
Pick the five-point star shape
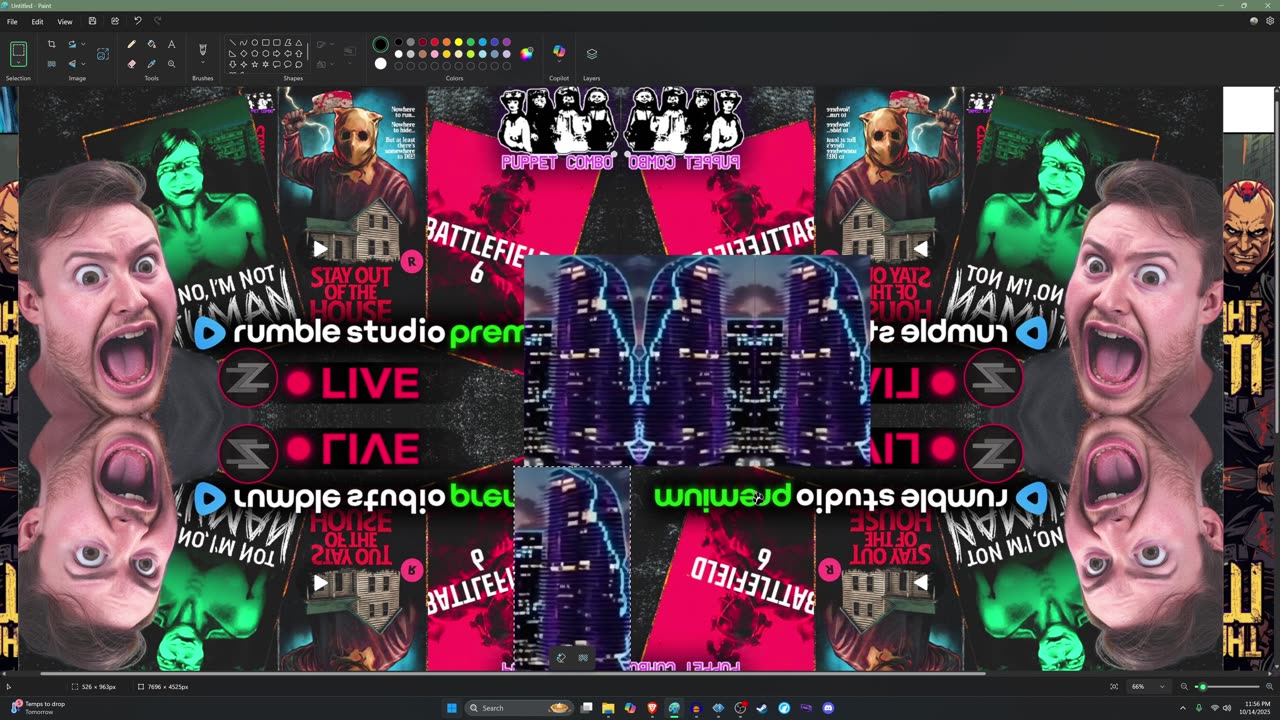click(254, 64)
